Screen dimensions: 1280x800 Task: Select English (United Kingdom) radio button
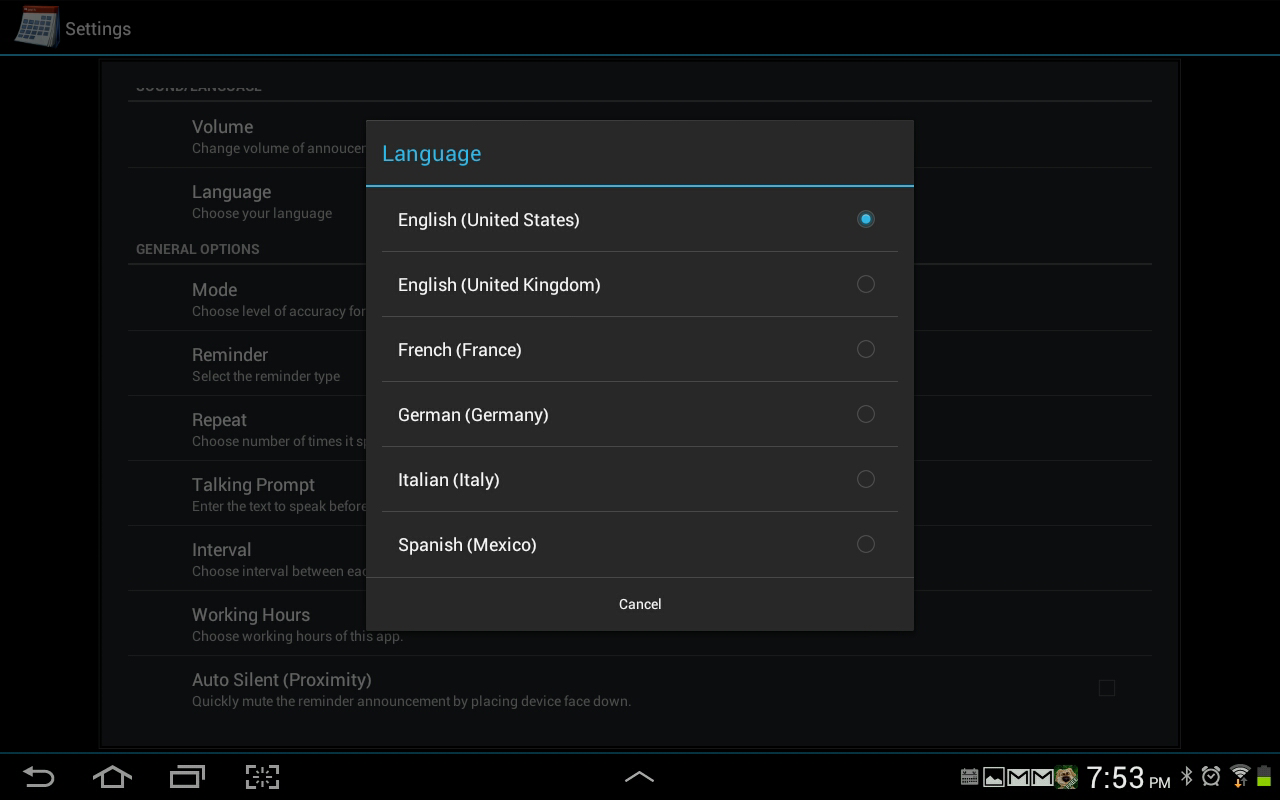(865, 284)
